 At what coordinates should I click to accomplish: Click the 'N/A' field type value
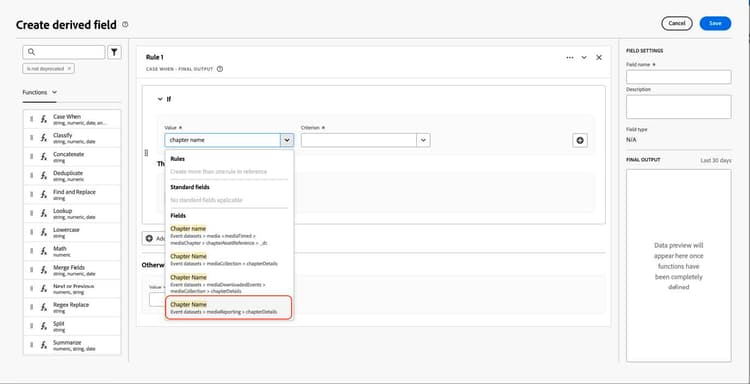631,140
